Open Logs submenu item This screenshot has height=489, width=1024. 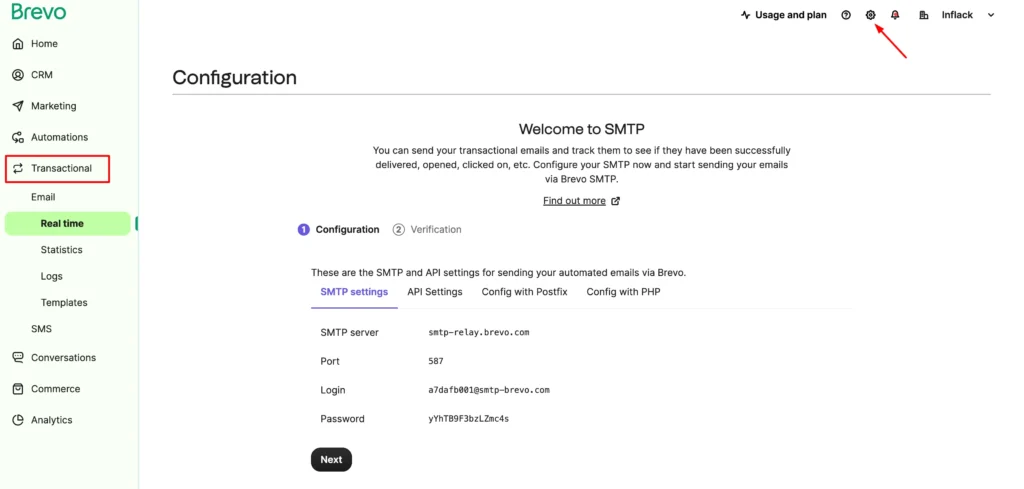click(52, 276)
